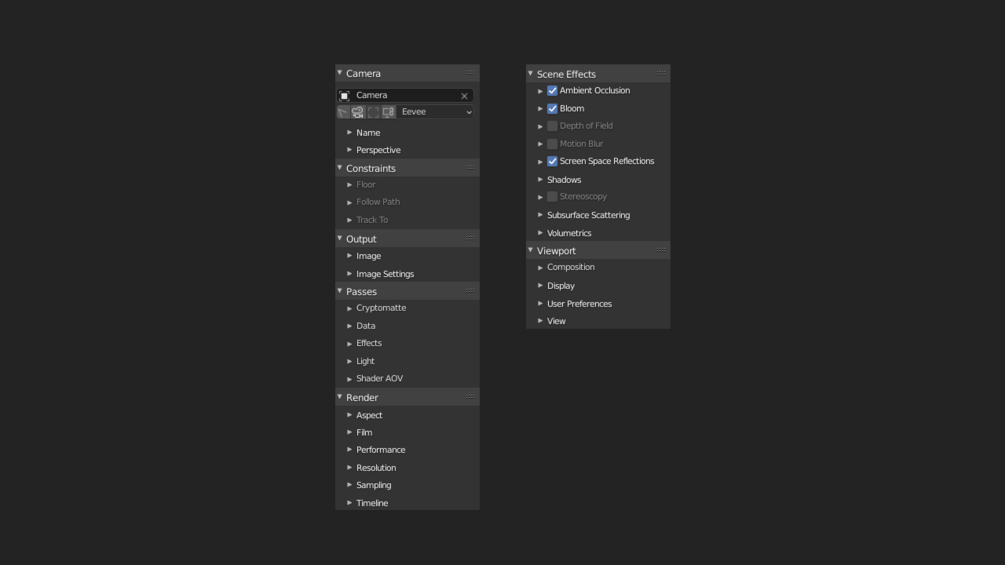Expand the Cryptomatte passes entry
The image size is (1005, 565).
pos(350,308)
